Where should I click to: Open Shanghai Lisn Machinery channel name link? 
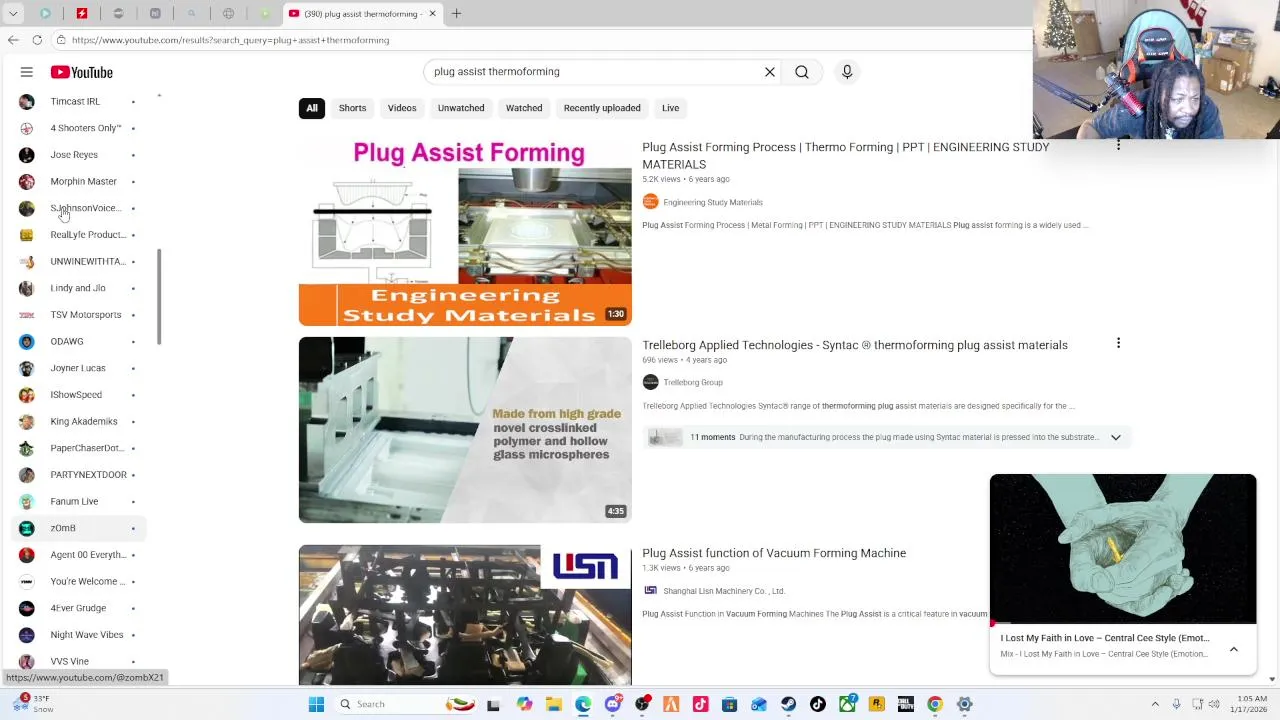(x=724, y=591)
